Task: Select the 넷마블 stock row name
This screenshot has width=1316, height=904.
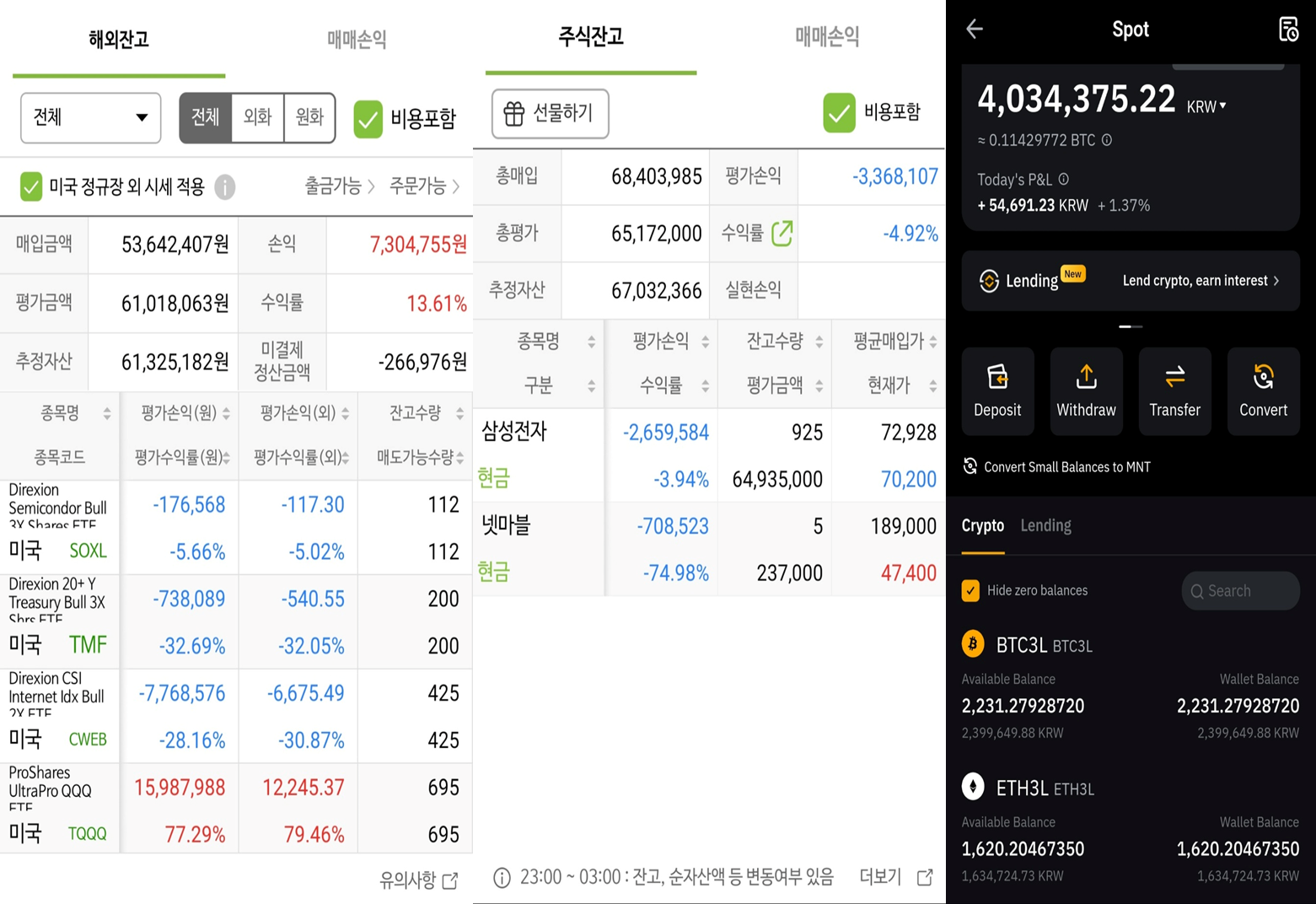Action: (506, 525)
